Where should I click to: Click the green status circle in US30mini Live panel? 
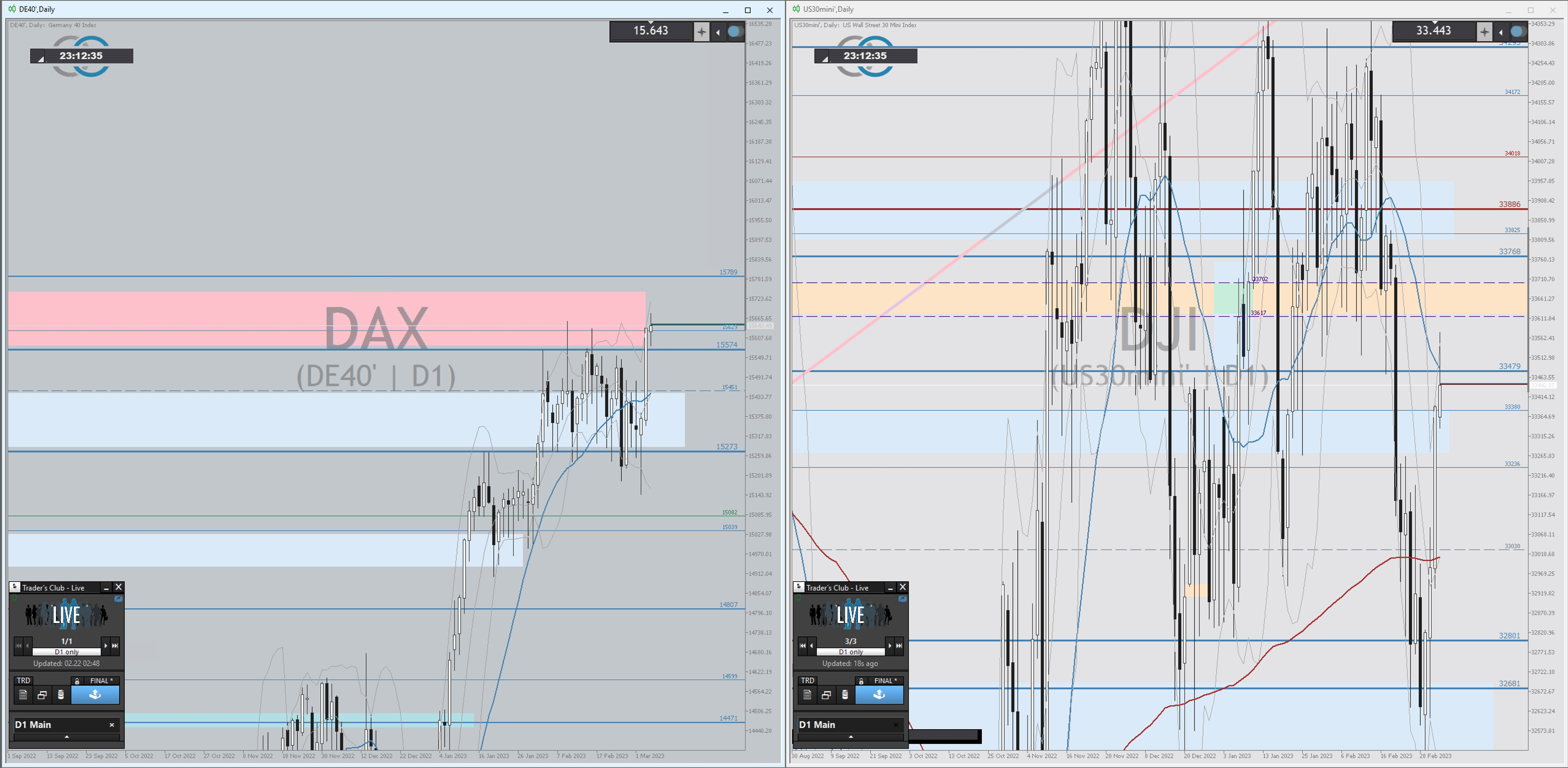click(x=798, y=598)
